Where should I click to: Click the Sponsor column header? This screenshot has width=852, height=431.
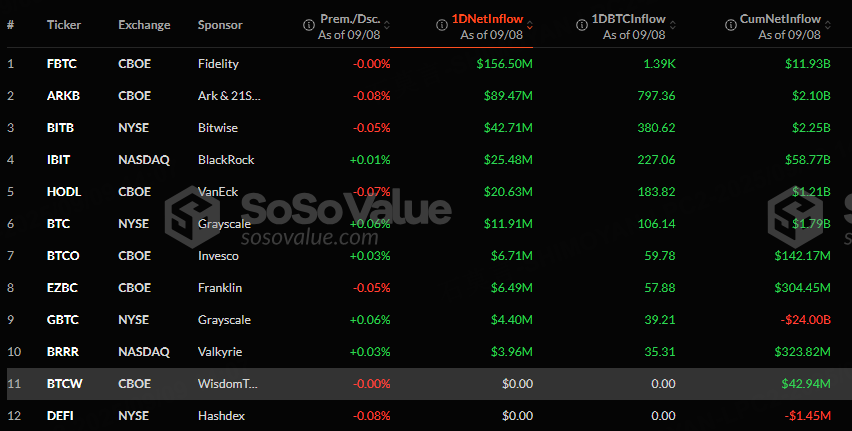coord(220,24)
